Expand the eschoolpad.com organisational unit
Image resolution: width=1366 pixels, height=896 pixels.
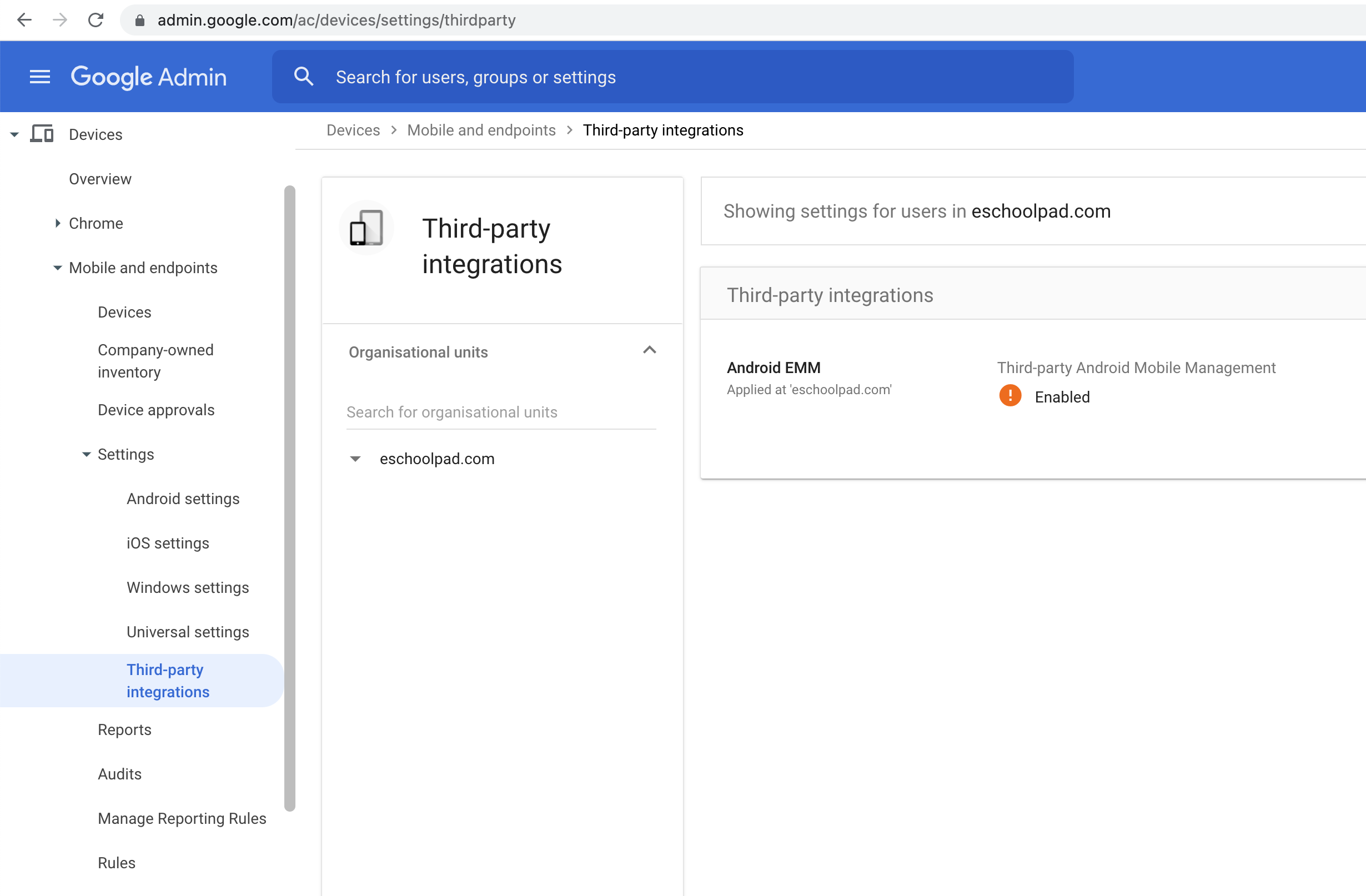[355, 459]
